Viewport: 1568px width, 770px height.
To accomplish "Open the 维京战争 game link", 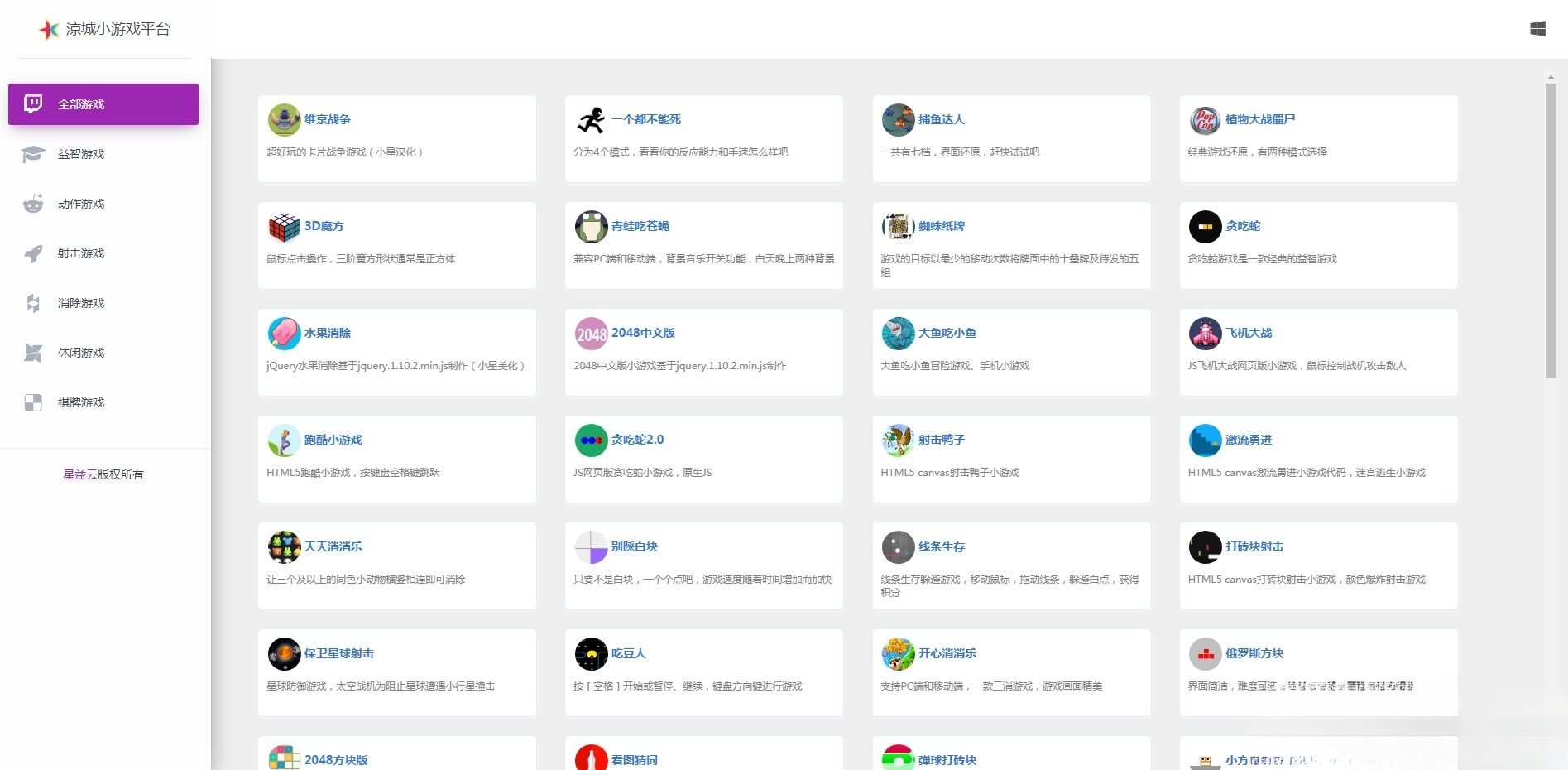I will point(328,119).
